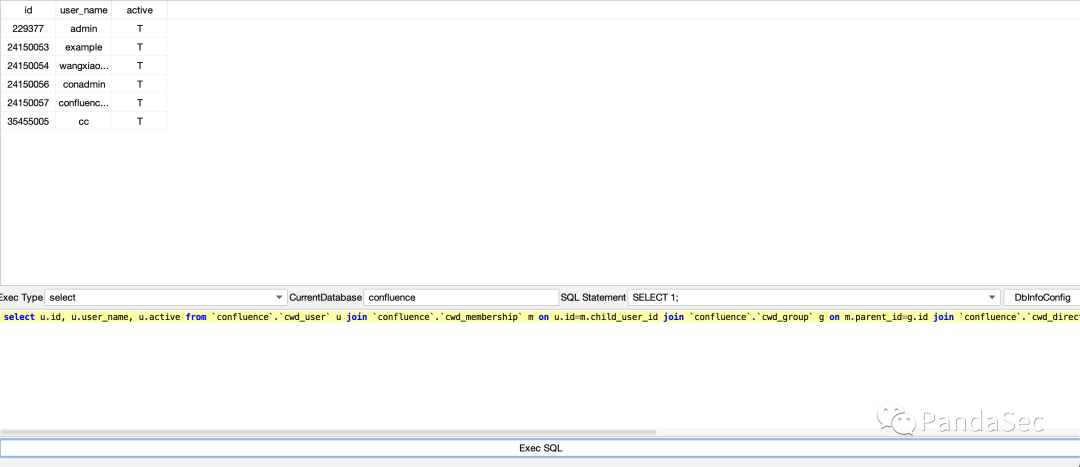Select the user_name cell example
The height and width of the screenshot is (467, 1080).
coord(84,48)
